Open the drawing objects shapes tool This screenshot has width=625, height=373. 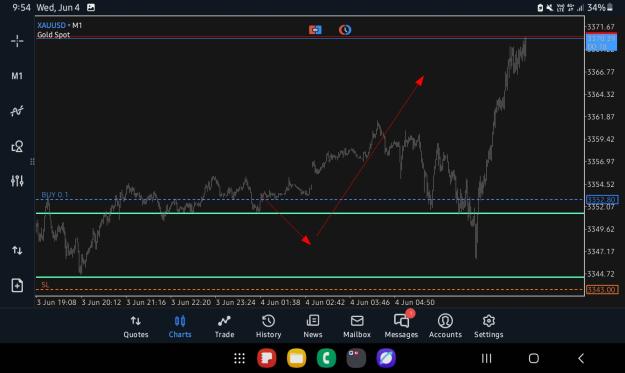(x=17, y=146)
